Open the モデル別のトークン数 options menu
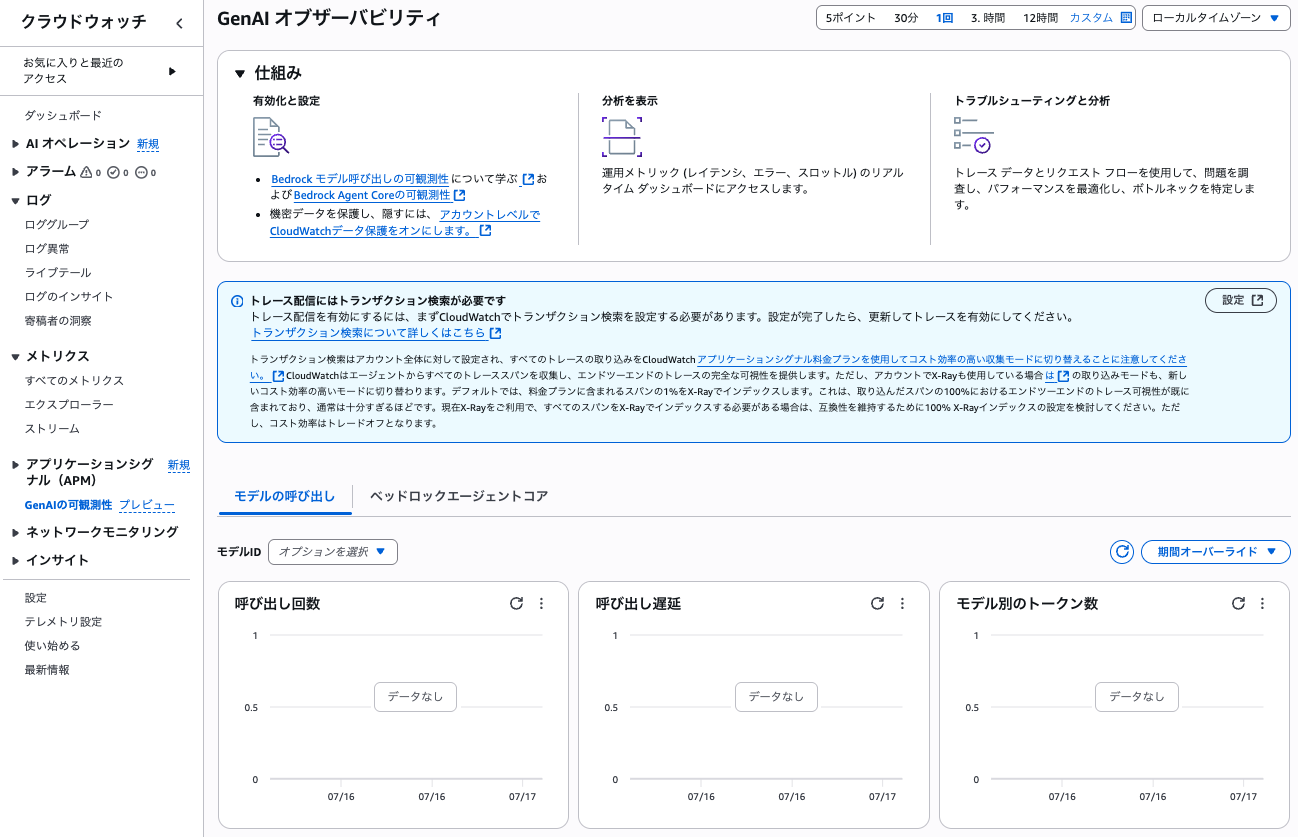This screenshot has height=837, width=1298. tap(1263, 603)
